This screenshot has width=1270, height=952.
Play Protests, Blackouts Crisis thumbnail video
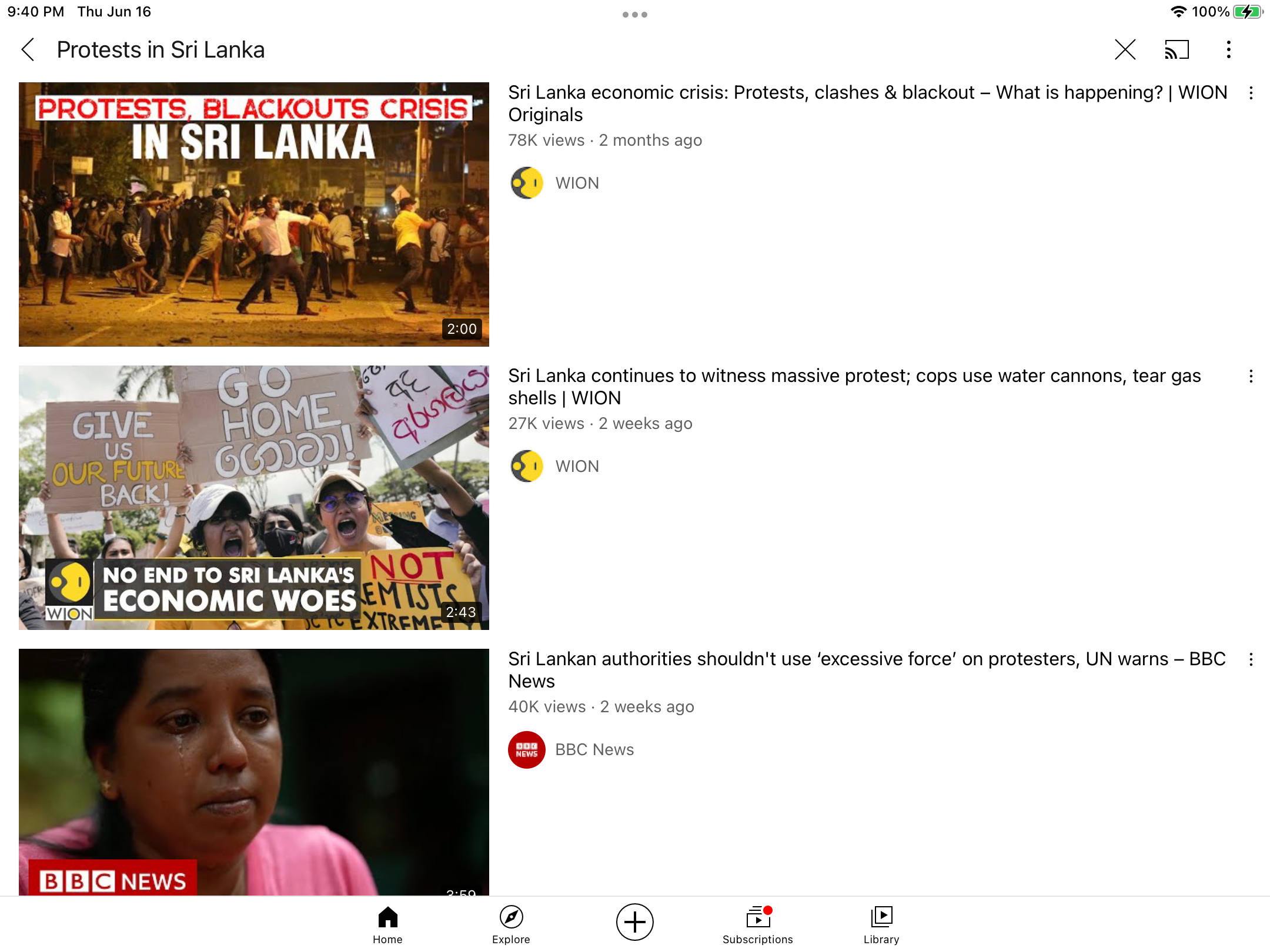pos(254,214)
